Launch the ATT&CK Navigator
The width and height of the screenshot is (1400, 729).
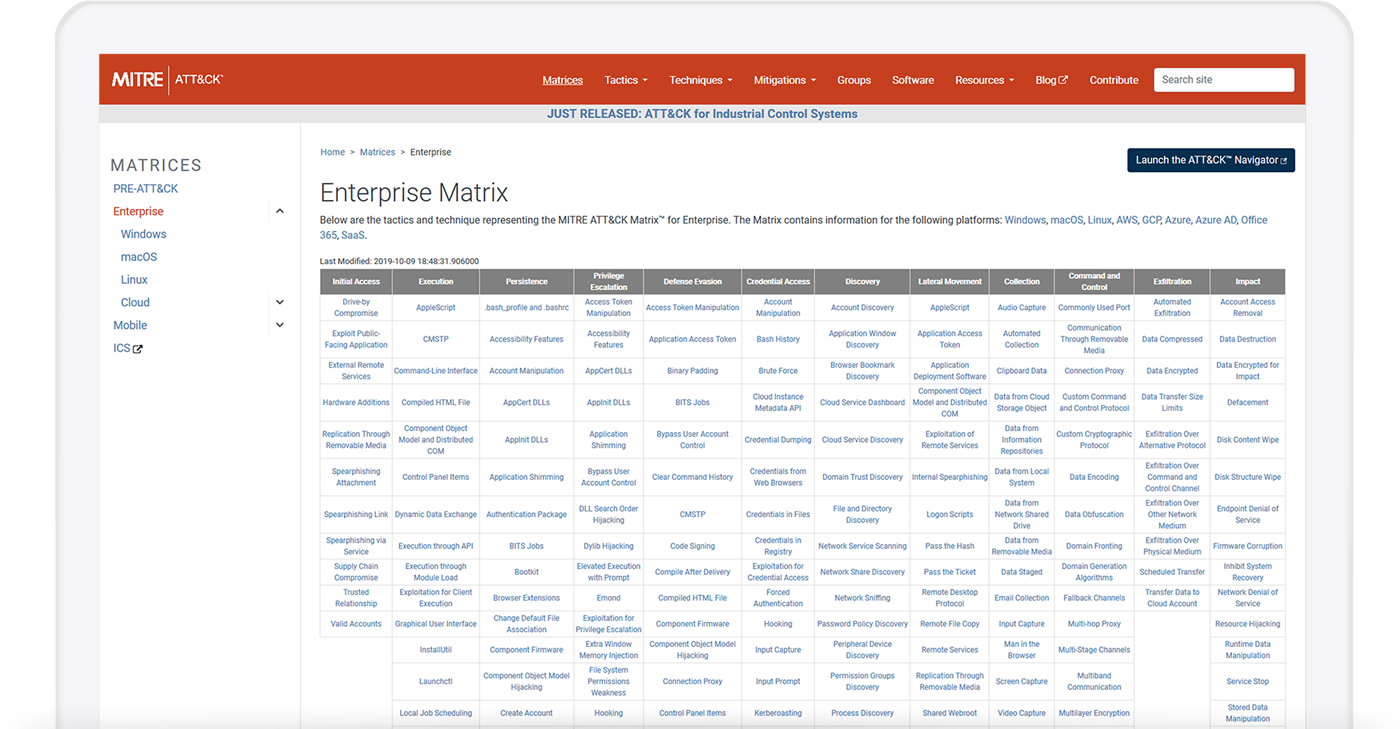(1211, 160)
